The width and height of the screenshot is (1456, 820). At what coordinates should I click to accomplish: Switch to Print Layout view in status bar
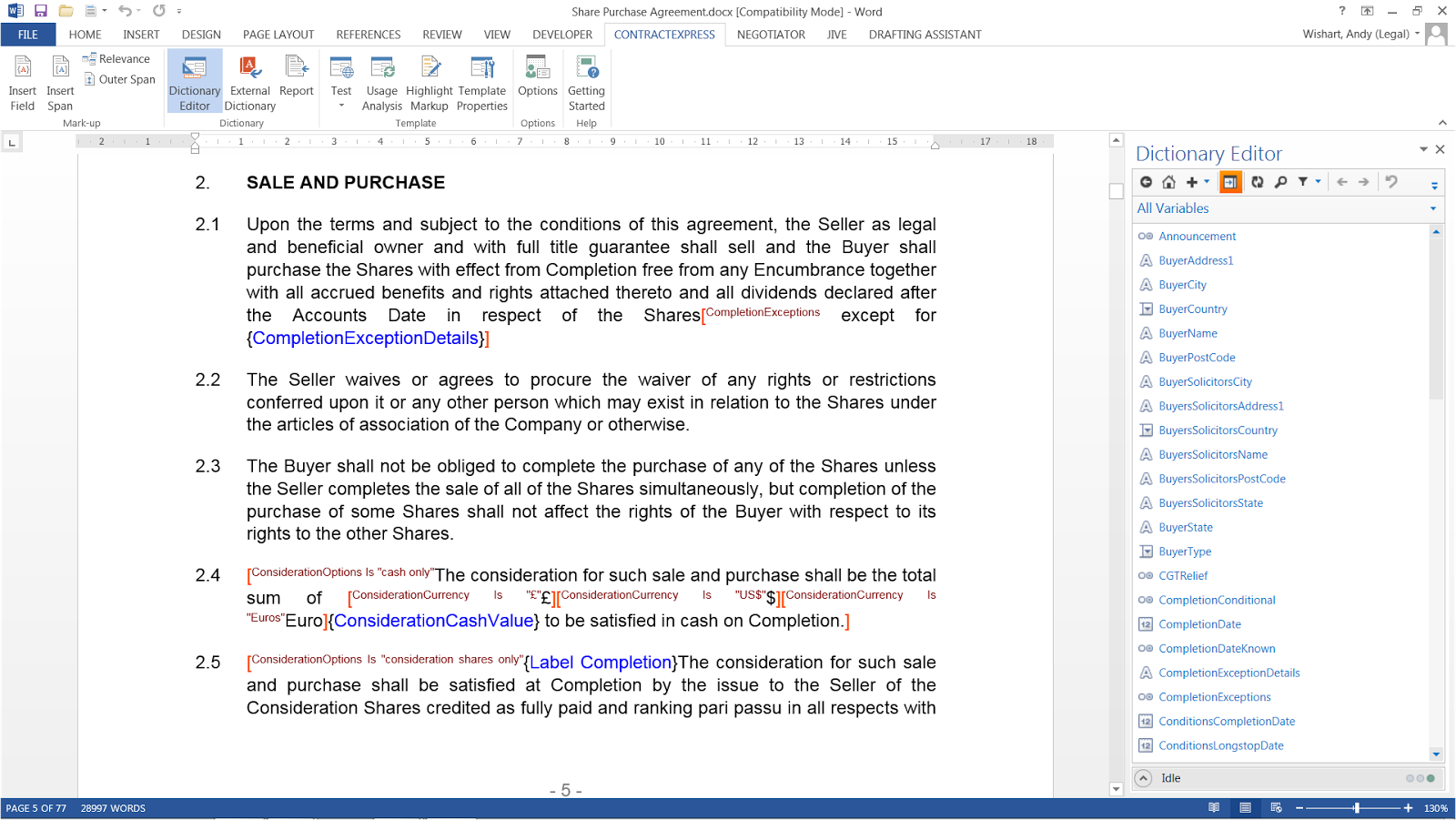(1245, 808)
